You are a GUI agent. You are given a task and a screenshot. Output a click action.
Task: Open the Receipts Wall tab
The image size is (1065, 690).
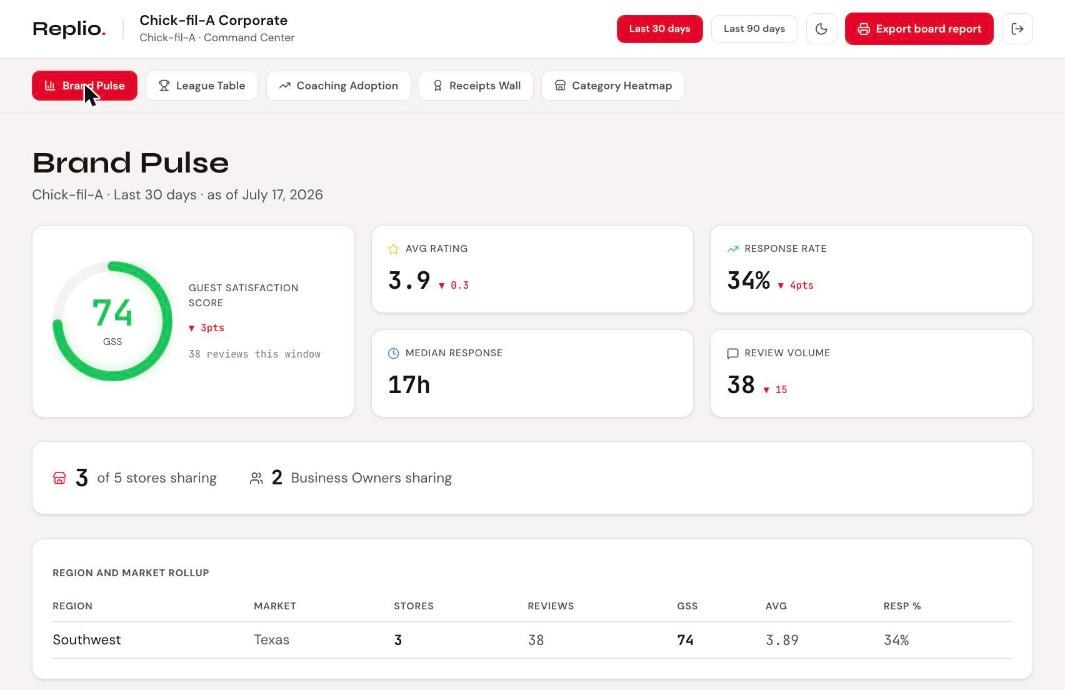click(476, 86)
